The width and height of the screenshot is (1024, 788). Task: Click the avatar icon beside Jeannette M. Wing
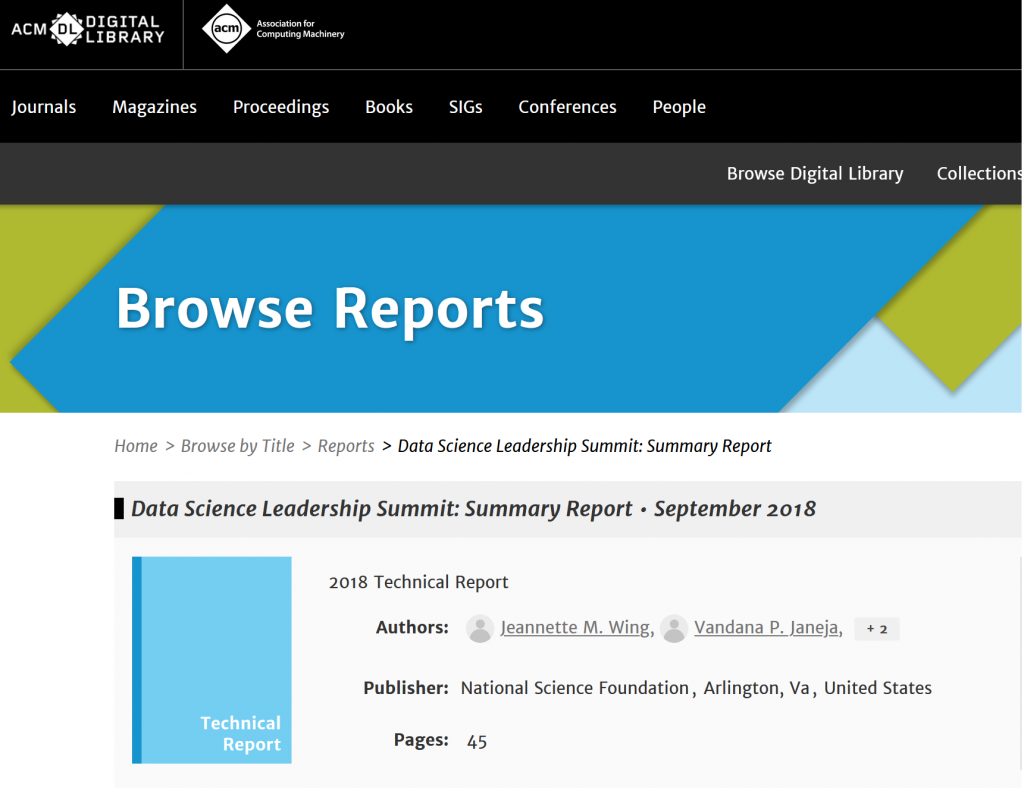[x=480, y=628]
